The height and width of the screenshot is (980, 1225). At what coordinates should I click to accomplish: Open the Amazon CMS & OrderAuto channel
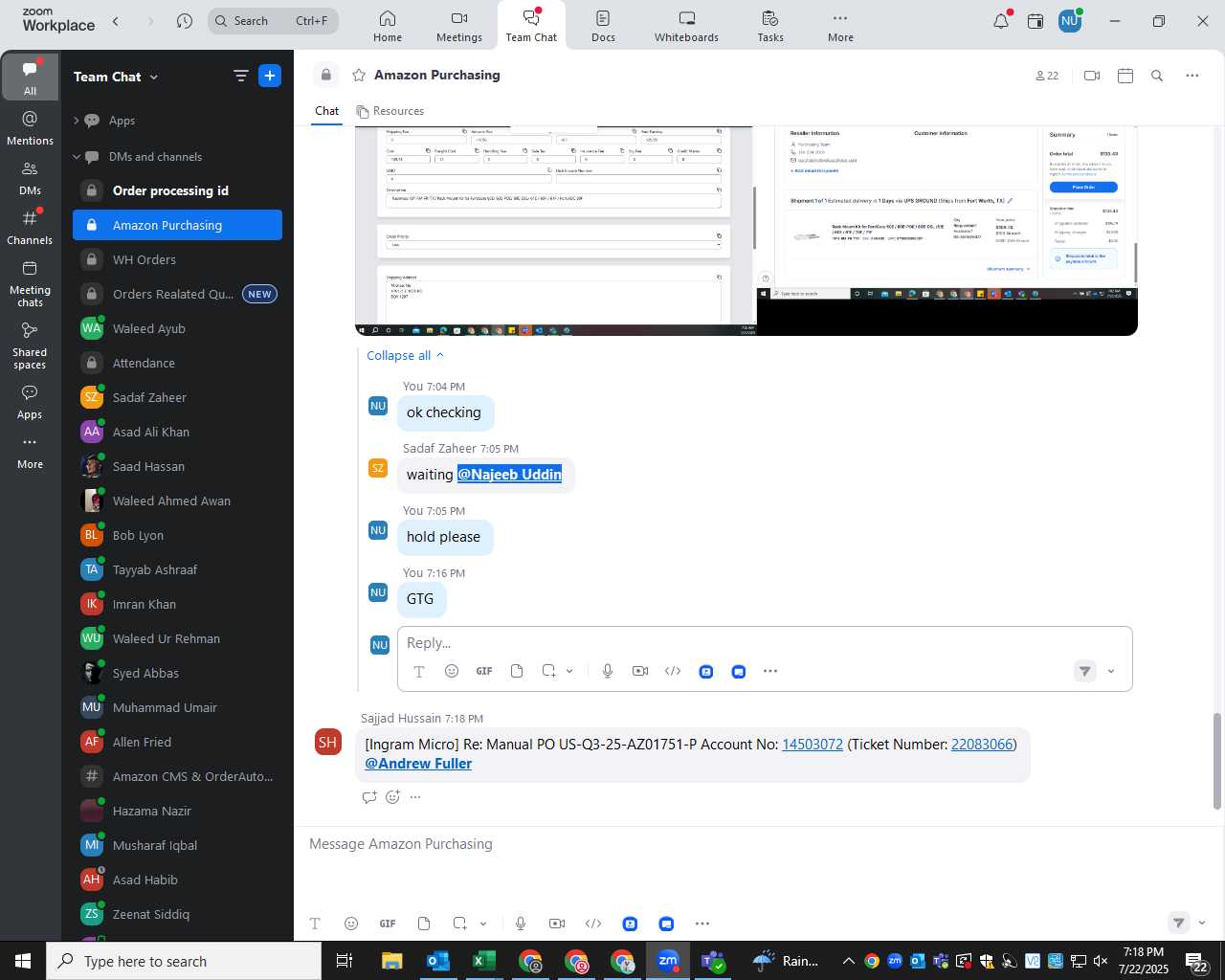(177, 776)
